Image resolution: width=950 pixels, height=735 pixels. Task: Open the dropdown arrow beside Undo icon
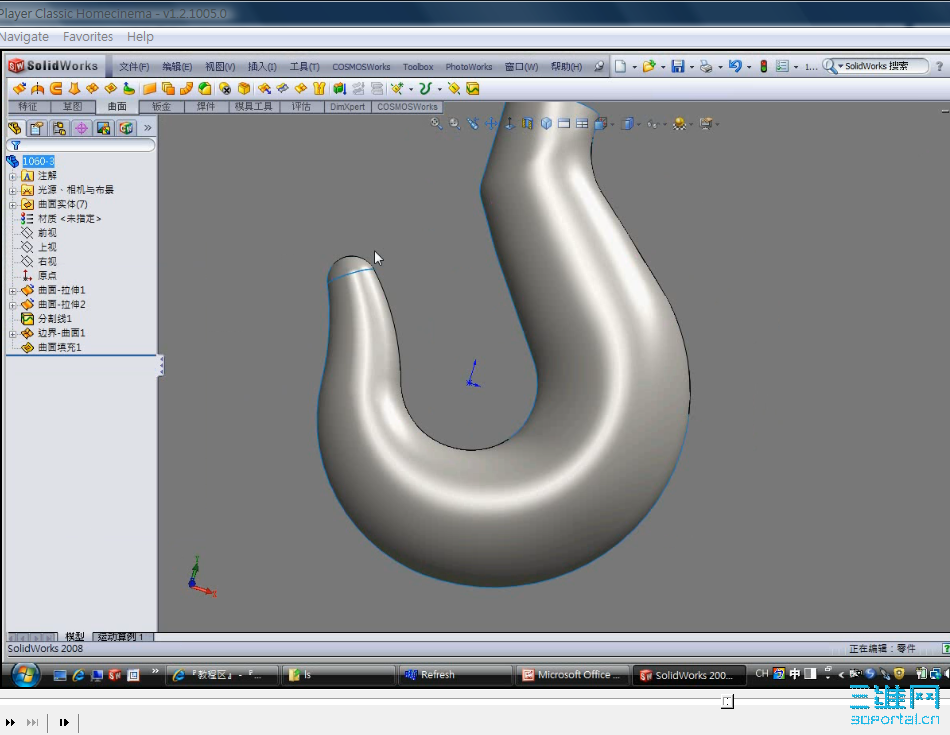click(749, 67)
